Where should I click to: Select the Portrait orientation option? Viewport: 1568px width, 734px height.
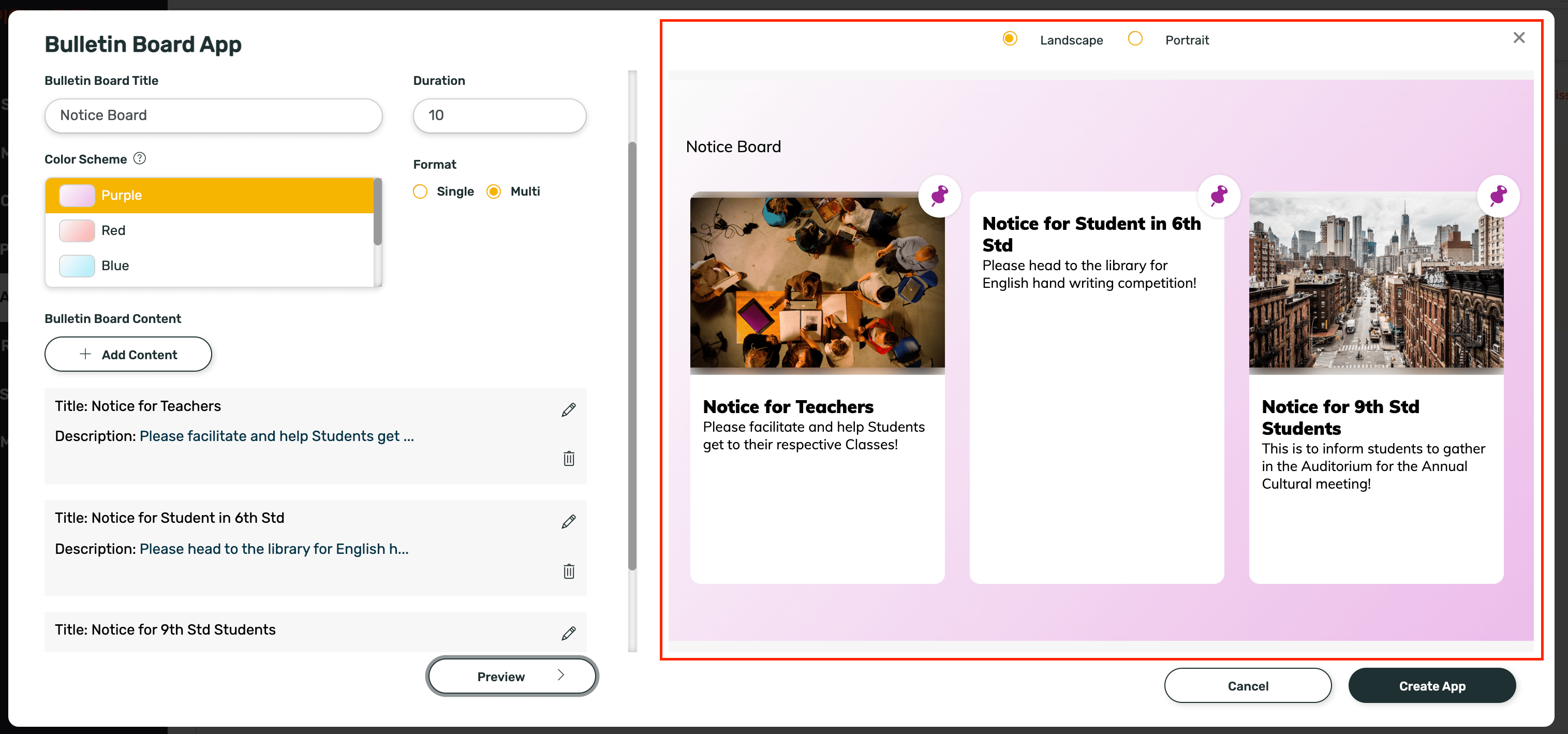1135,38
